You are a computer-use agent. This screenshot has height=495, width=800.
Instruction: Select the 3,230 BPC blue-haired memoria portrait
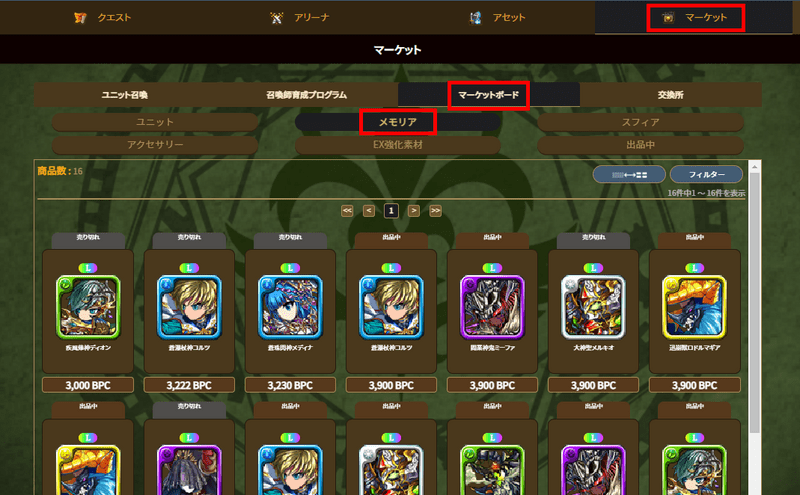(x=290, y=307)
